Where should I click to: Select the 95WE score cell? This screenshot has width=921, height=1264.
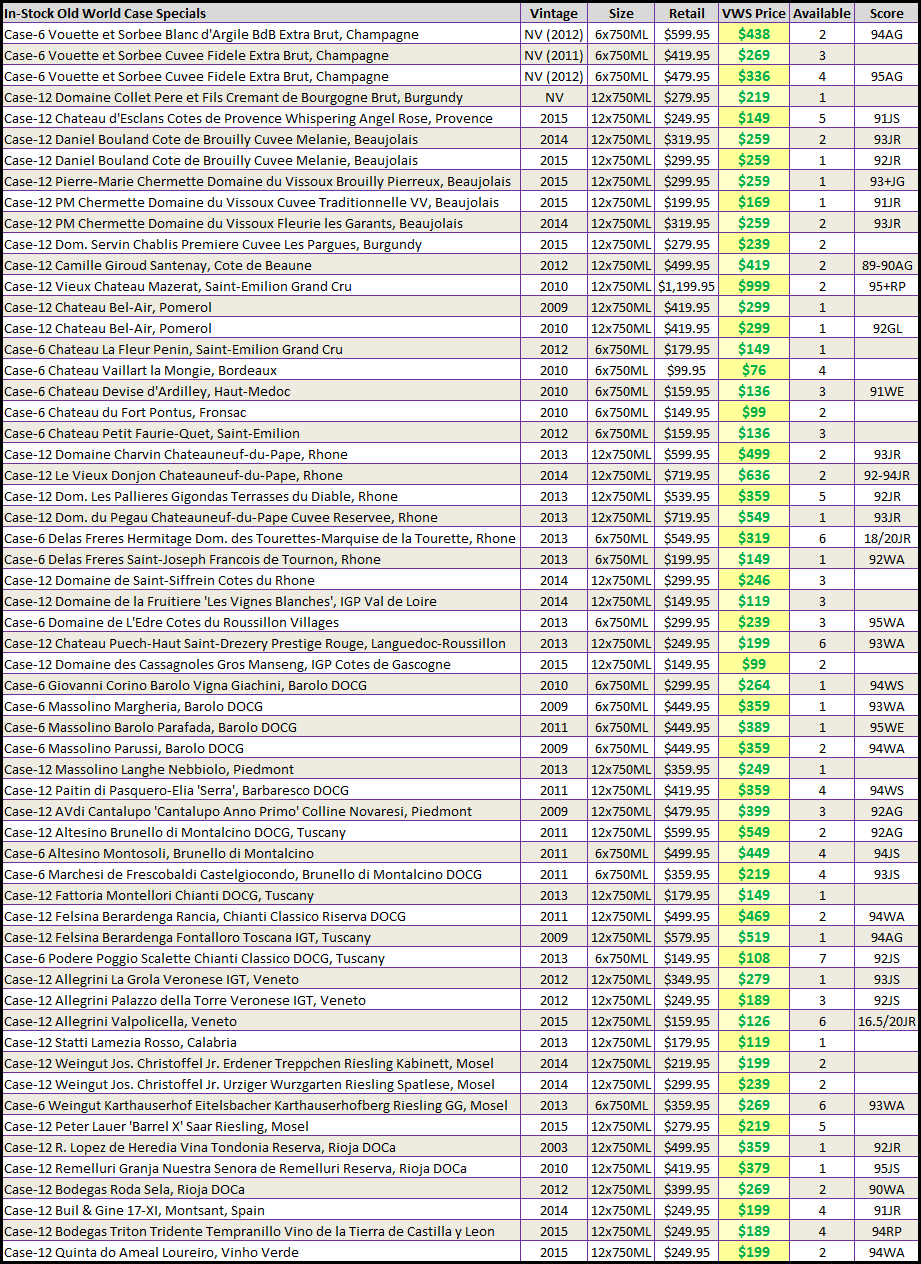tap(886, 728)
